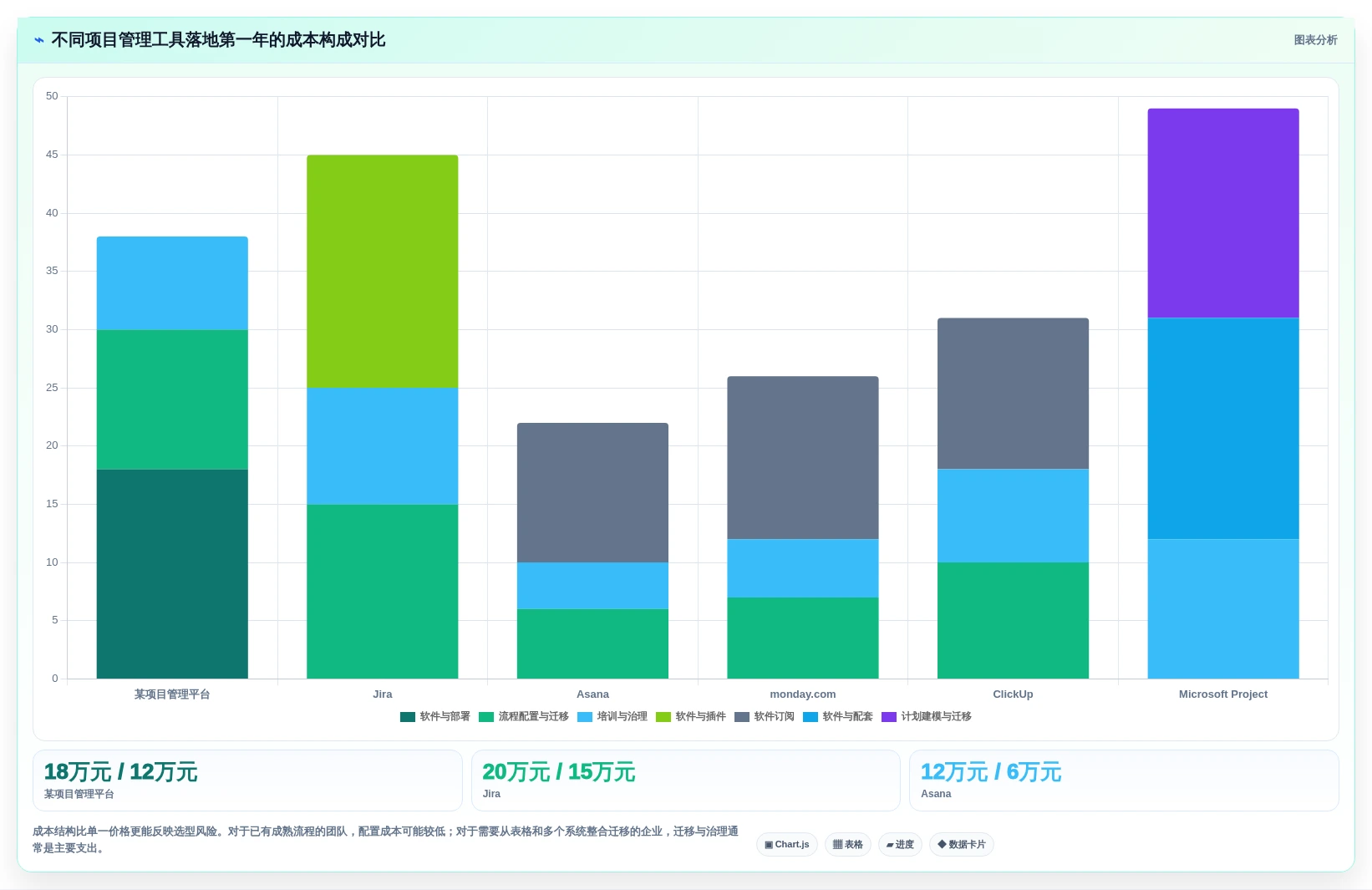The width and height of the screenshot is (1372, 890).
Task: Click the gray 软件订阅 segment of Asana bar
Action: tap(592, 493)
